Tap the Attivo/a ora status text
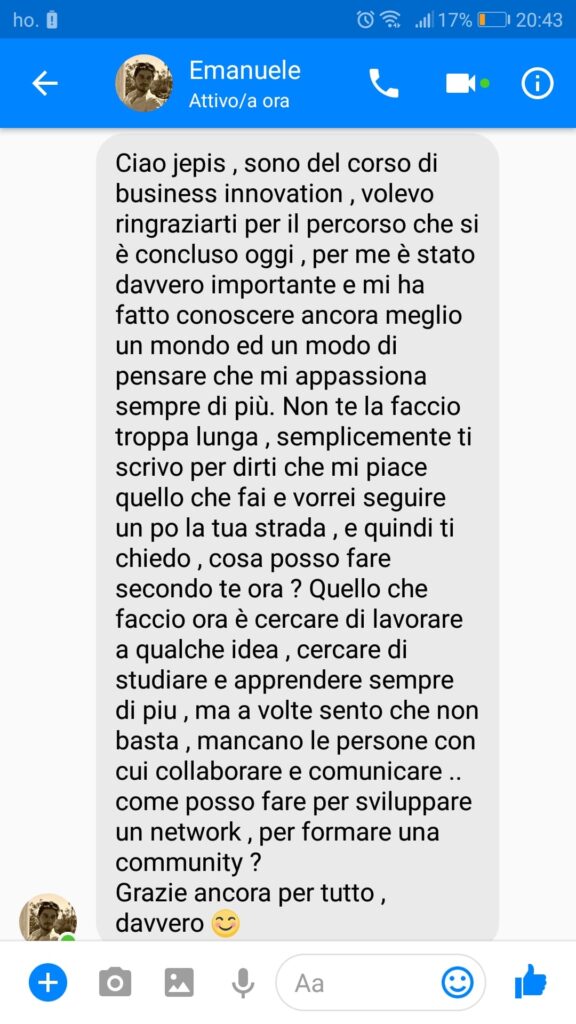The width and height of the screenshot is (576, 1024). [239, 102]
